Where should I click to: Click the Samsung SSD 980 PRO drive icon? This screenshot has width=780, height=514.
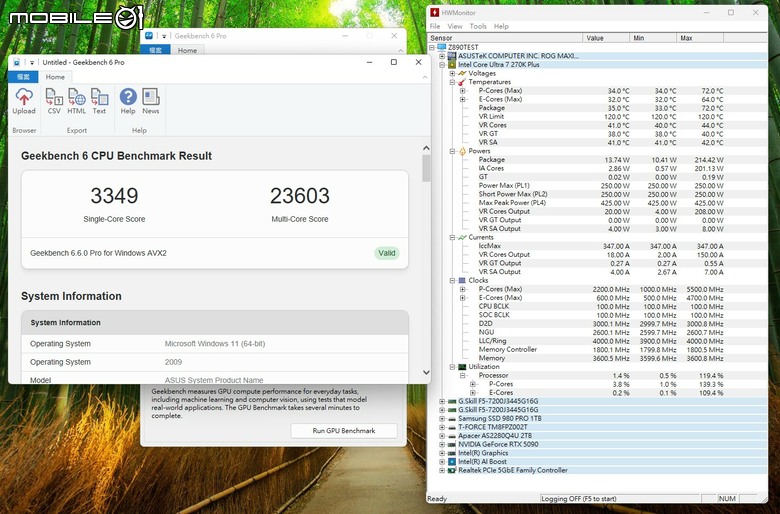pyautogui.click(x=452, y=418)
